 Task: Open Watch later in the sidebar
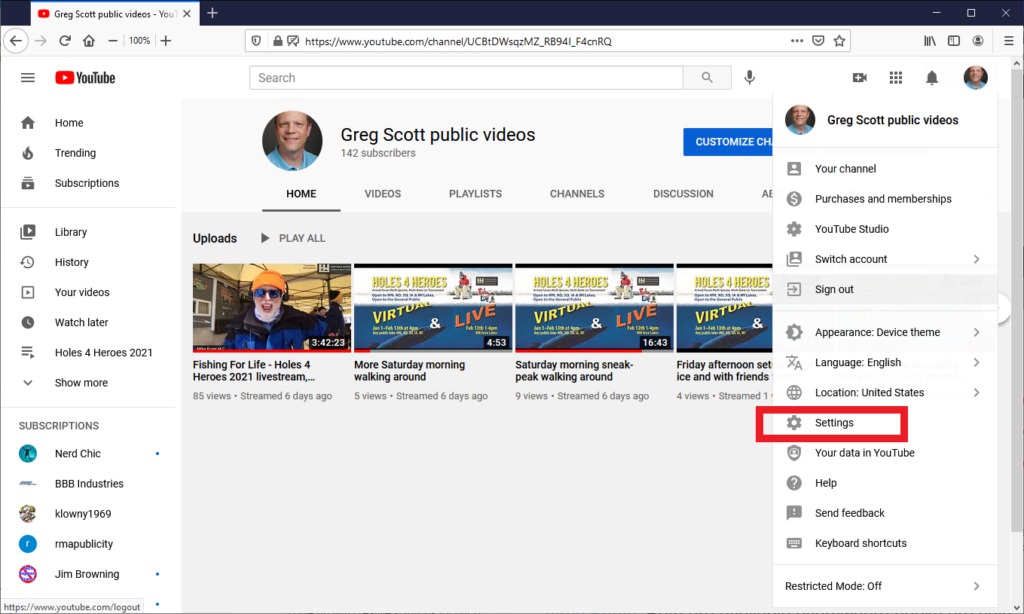(89, 322)
